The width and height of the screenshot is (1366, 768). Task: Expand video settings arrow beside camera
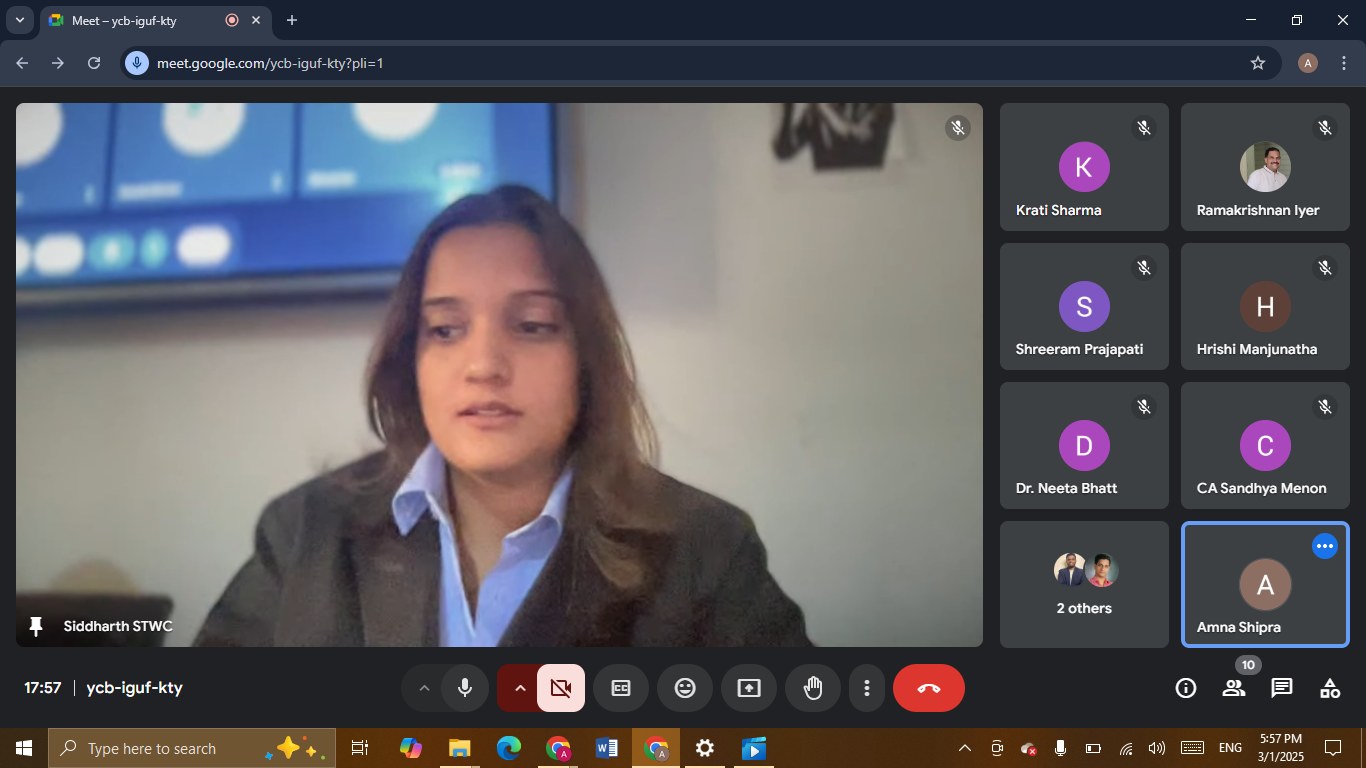click(519, 688)
